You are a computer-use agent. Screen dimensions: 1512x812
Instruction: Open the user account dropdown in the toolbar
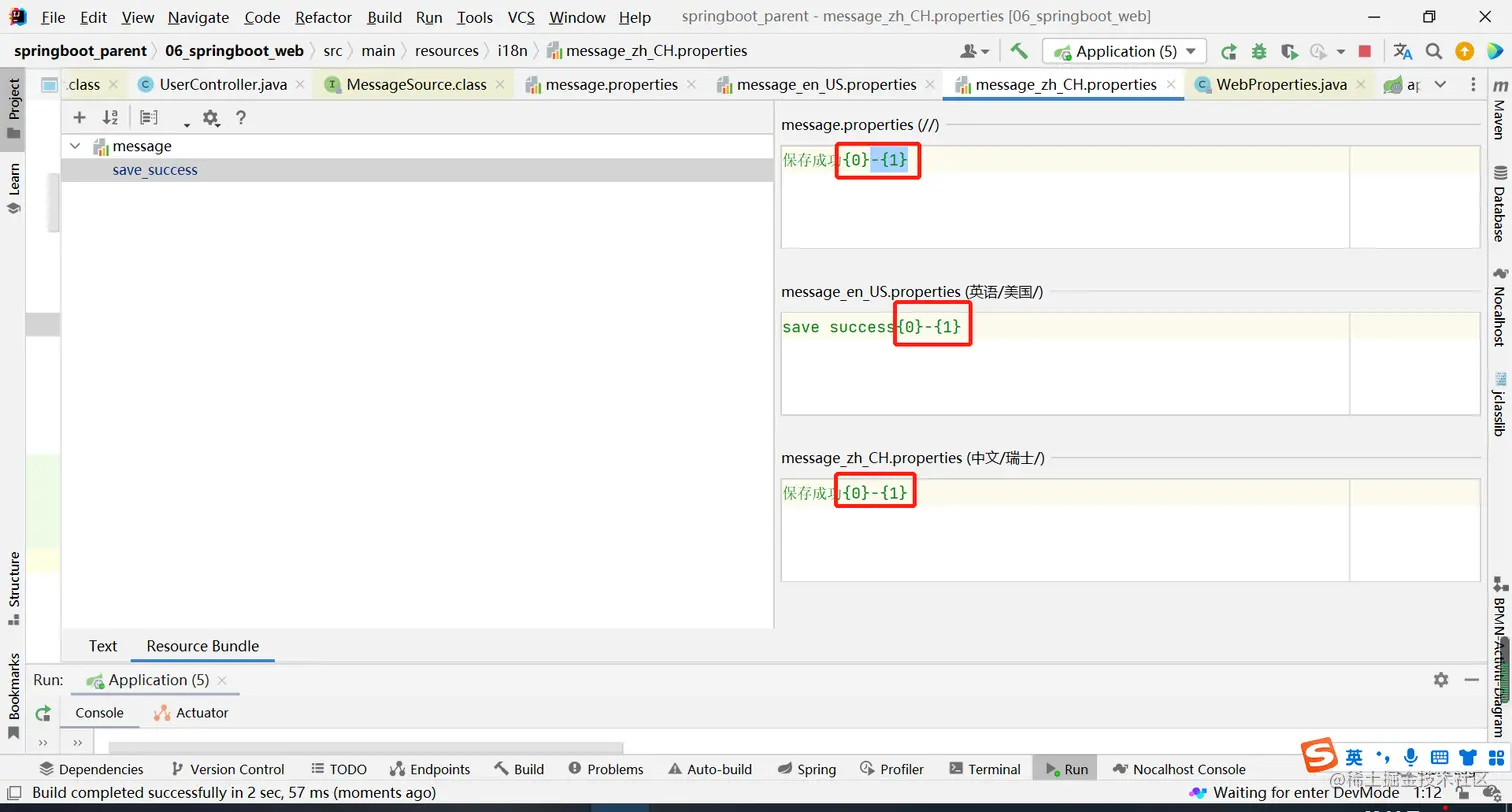(x=974, y=51)
